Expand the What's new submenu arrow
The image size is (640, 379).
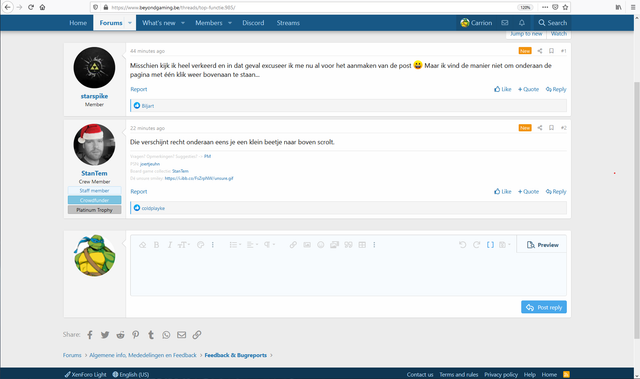tap(183, 23)
